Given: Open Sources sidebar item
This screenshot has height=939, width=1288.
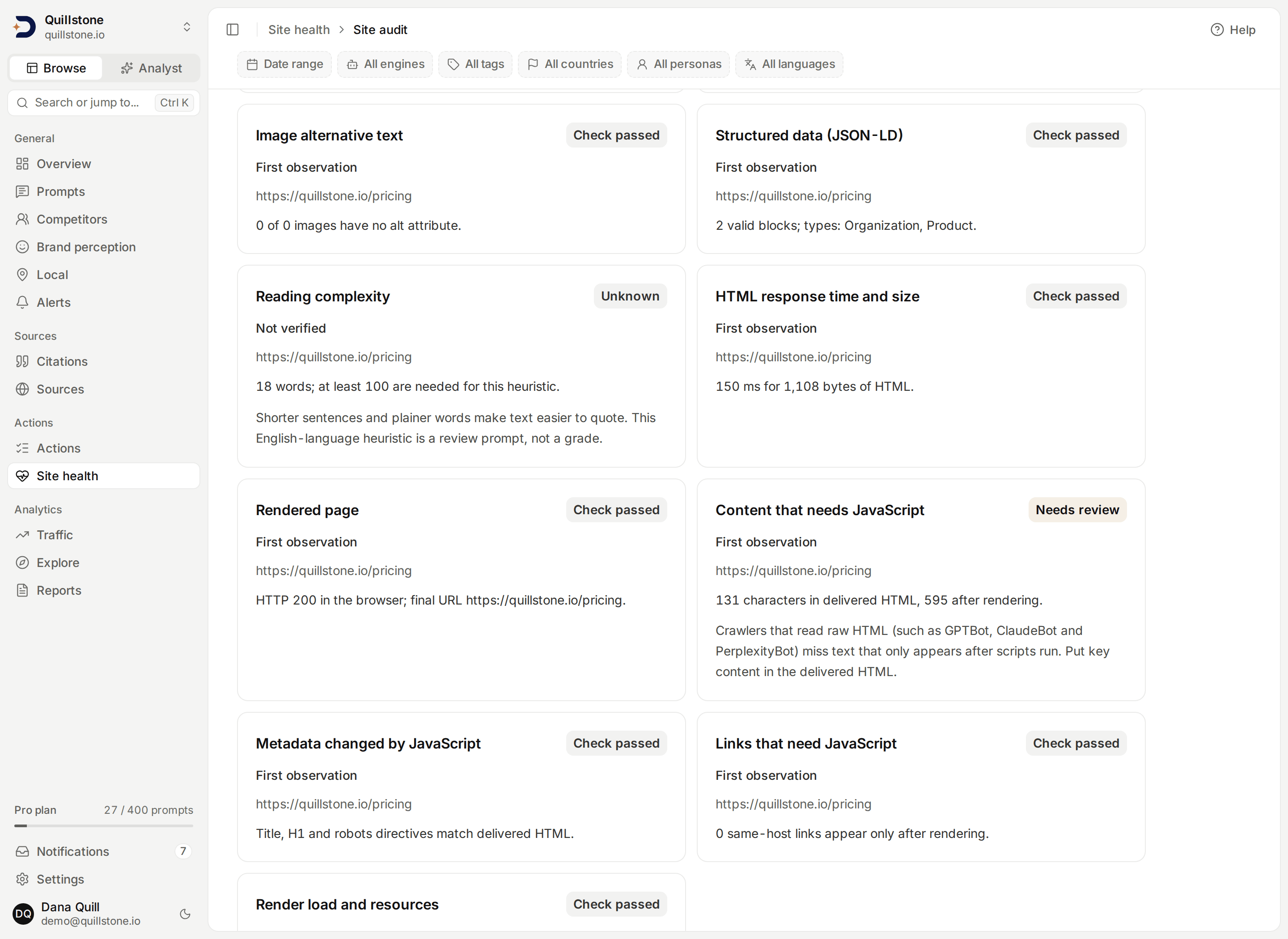Looking at the screenshot, I should coord(104,389).
